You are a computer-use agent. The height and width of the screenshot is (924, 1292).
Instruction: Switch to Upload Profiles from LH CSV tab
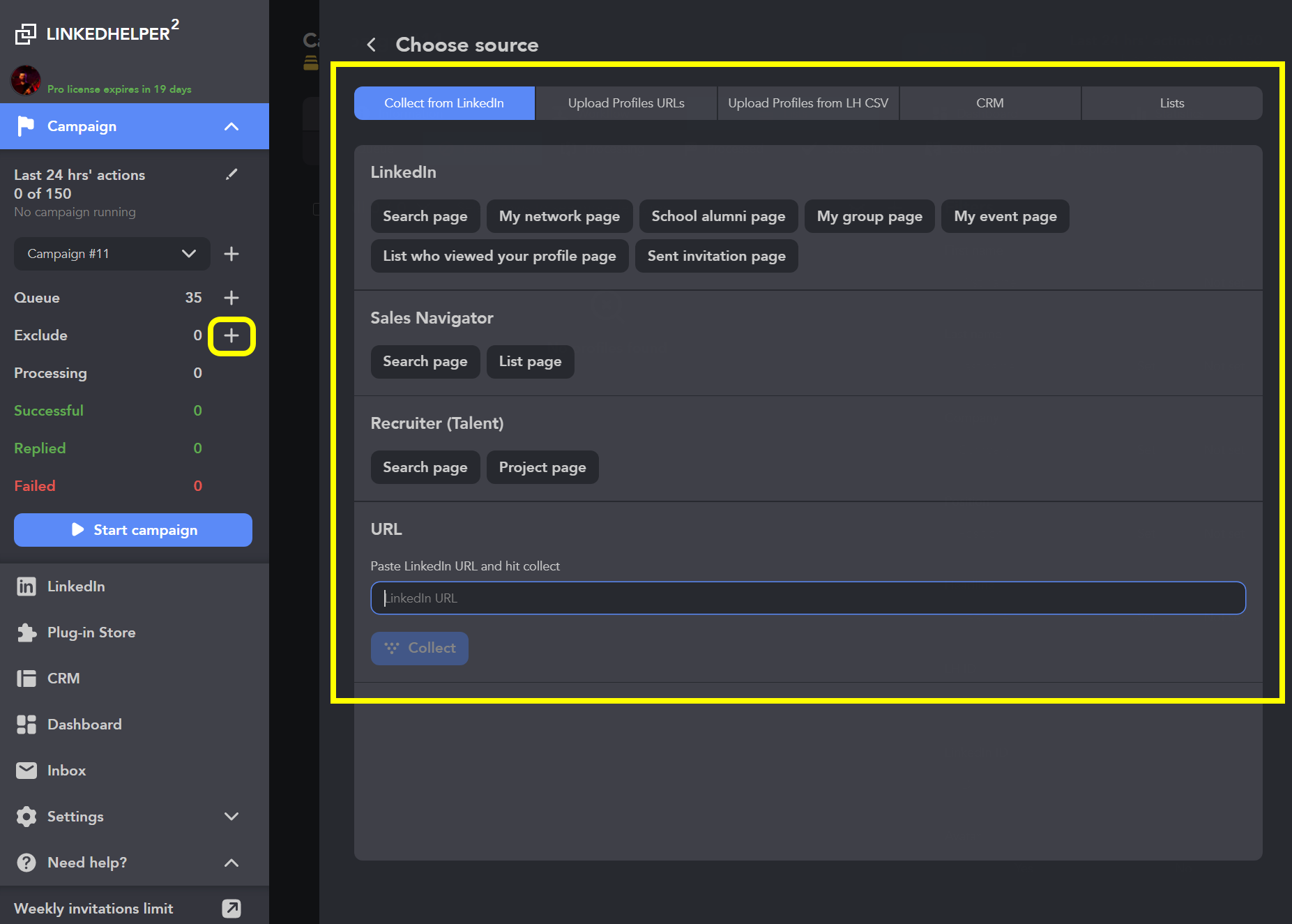pos(807,103)
